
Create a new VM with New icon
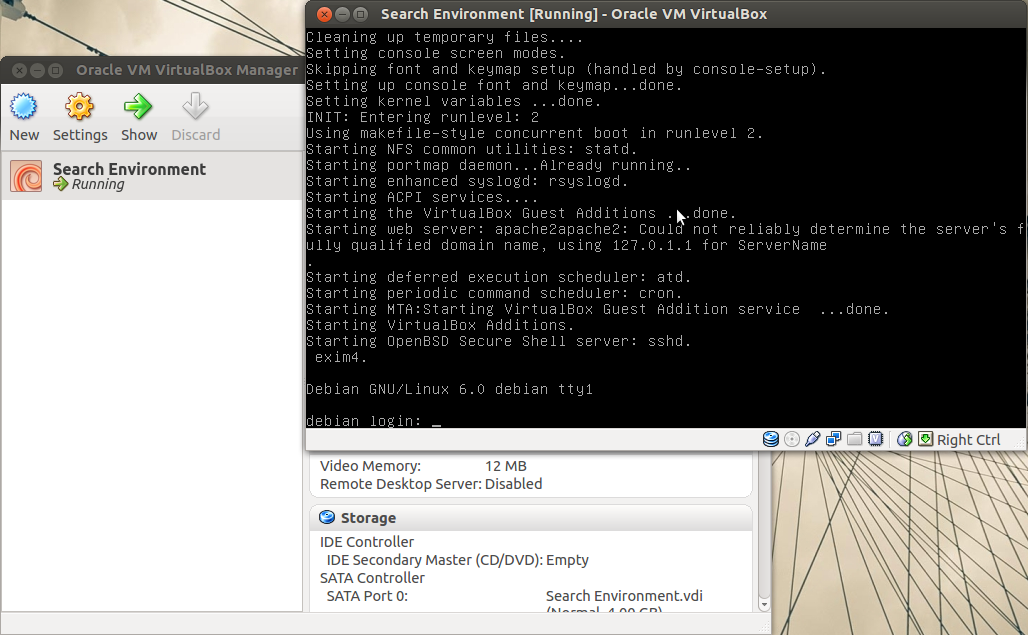24,107
